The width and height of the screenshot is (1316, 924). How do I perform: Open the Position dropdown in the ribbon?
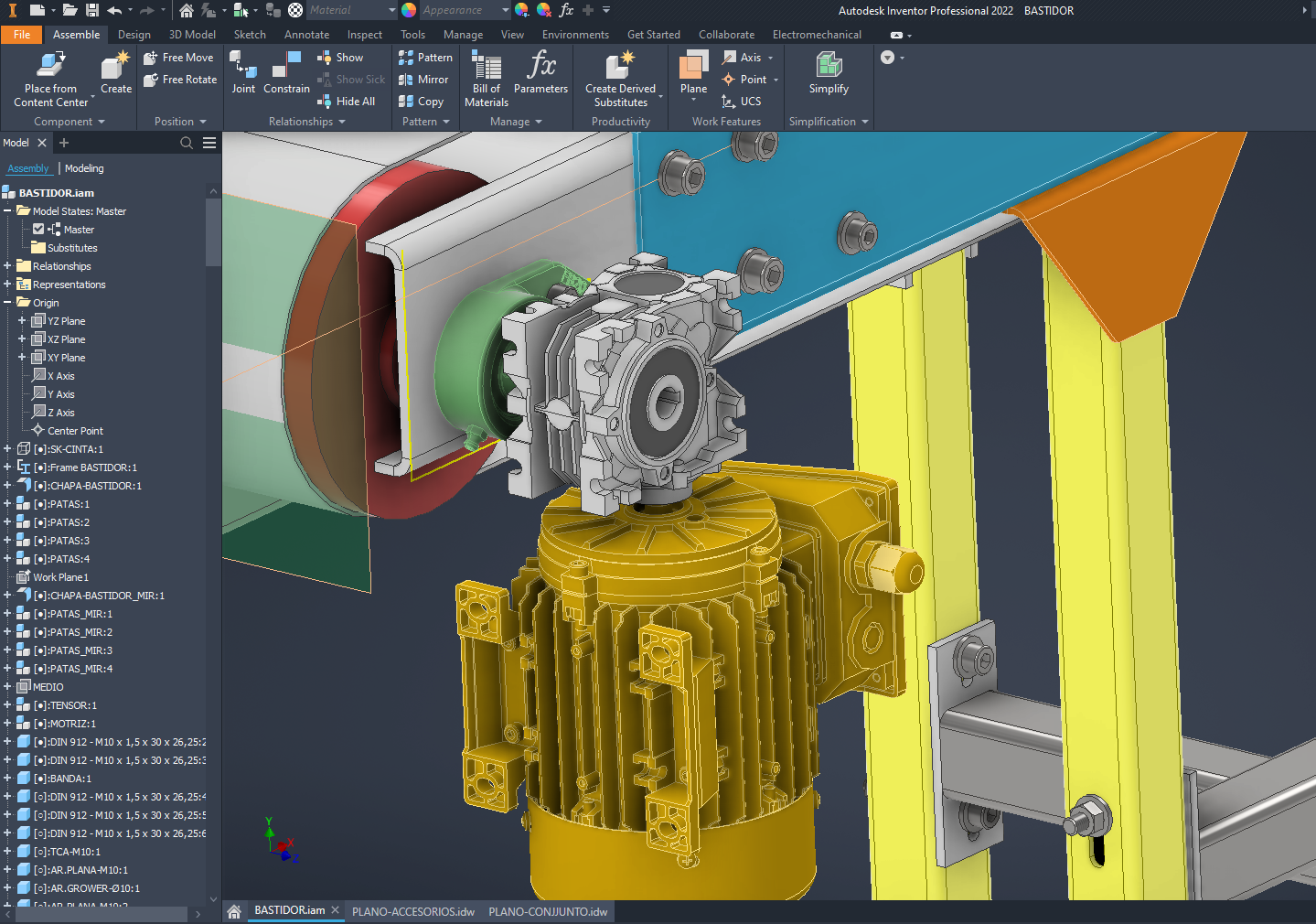(178, 121)
